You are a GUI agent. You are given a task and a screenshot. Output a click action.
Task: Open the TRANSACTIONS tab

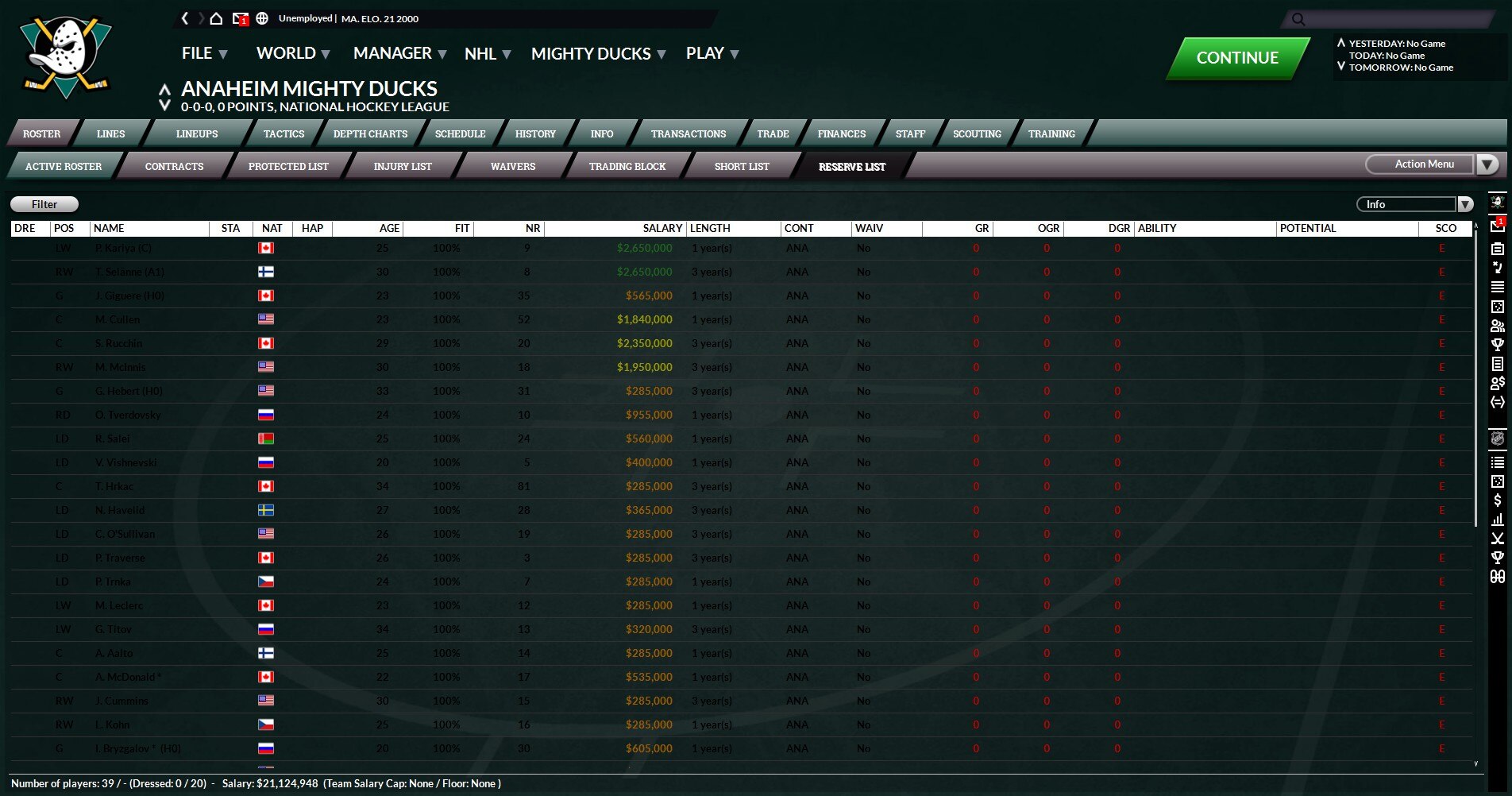(x=688, y=133)
